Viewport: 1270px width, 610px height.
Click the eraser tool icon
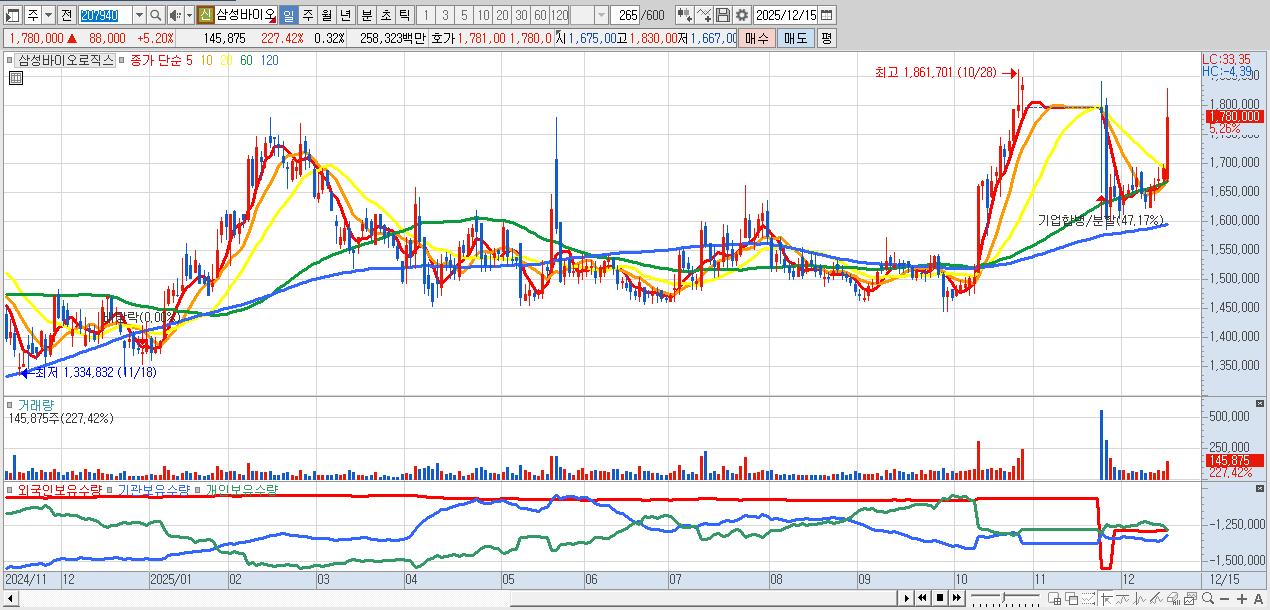coord(1174,598)
